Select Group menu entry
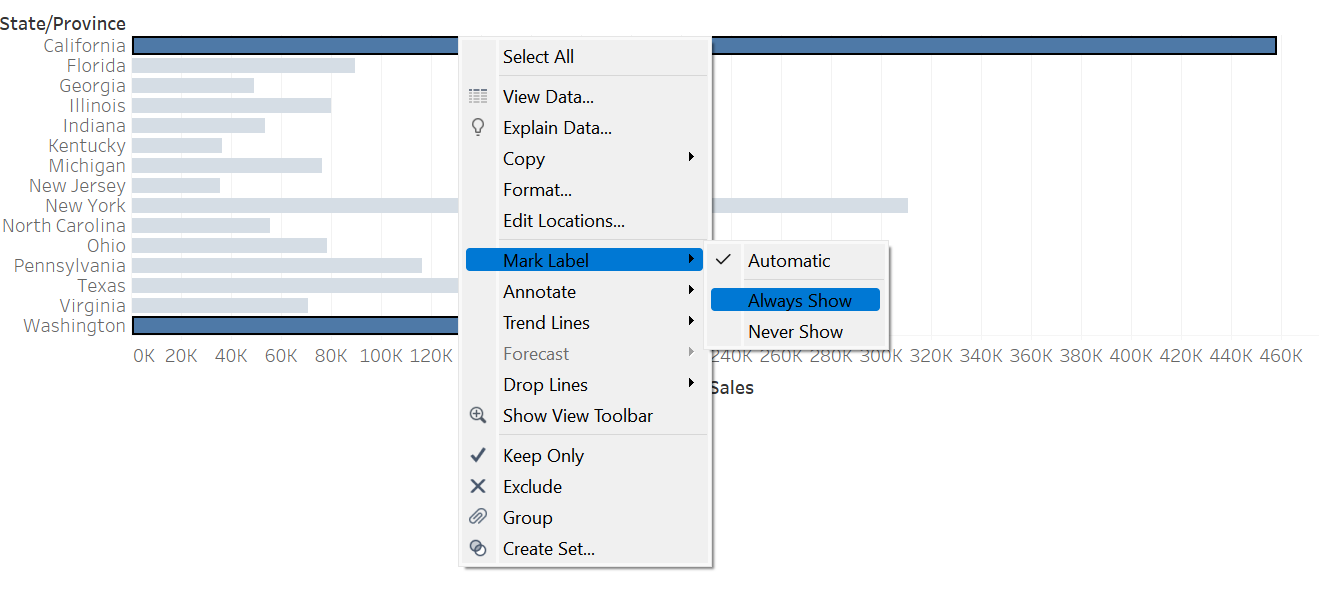This screenshot has height=615, width=1319. 585,518
